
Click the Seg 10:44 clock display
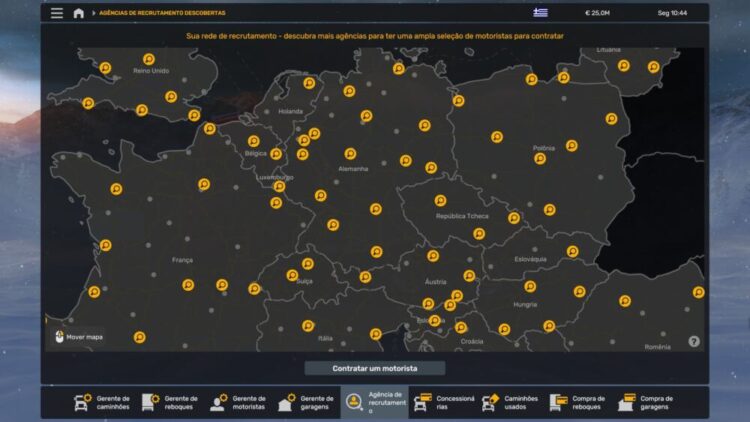tap(672, 13)
